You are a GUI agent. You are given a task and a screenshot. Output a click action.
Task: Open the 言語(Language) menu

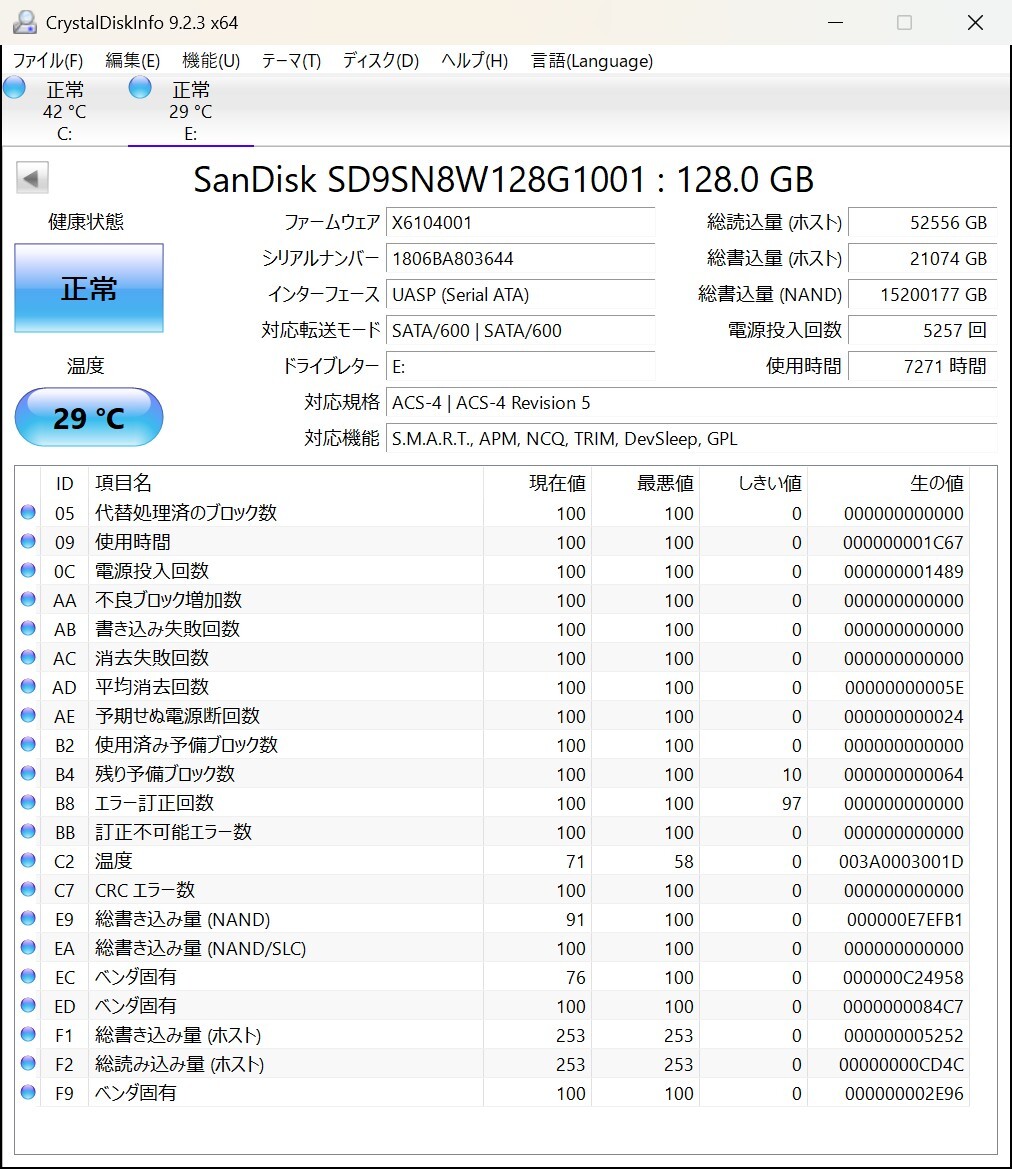(590, 61)
